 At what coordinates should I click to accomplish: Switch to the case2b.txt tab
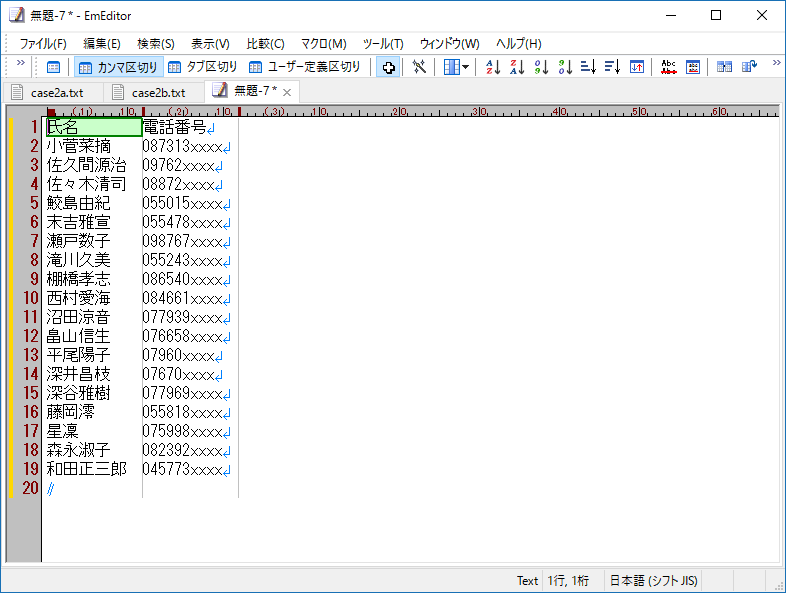[154, 93]
